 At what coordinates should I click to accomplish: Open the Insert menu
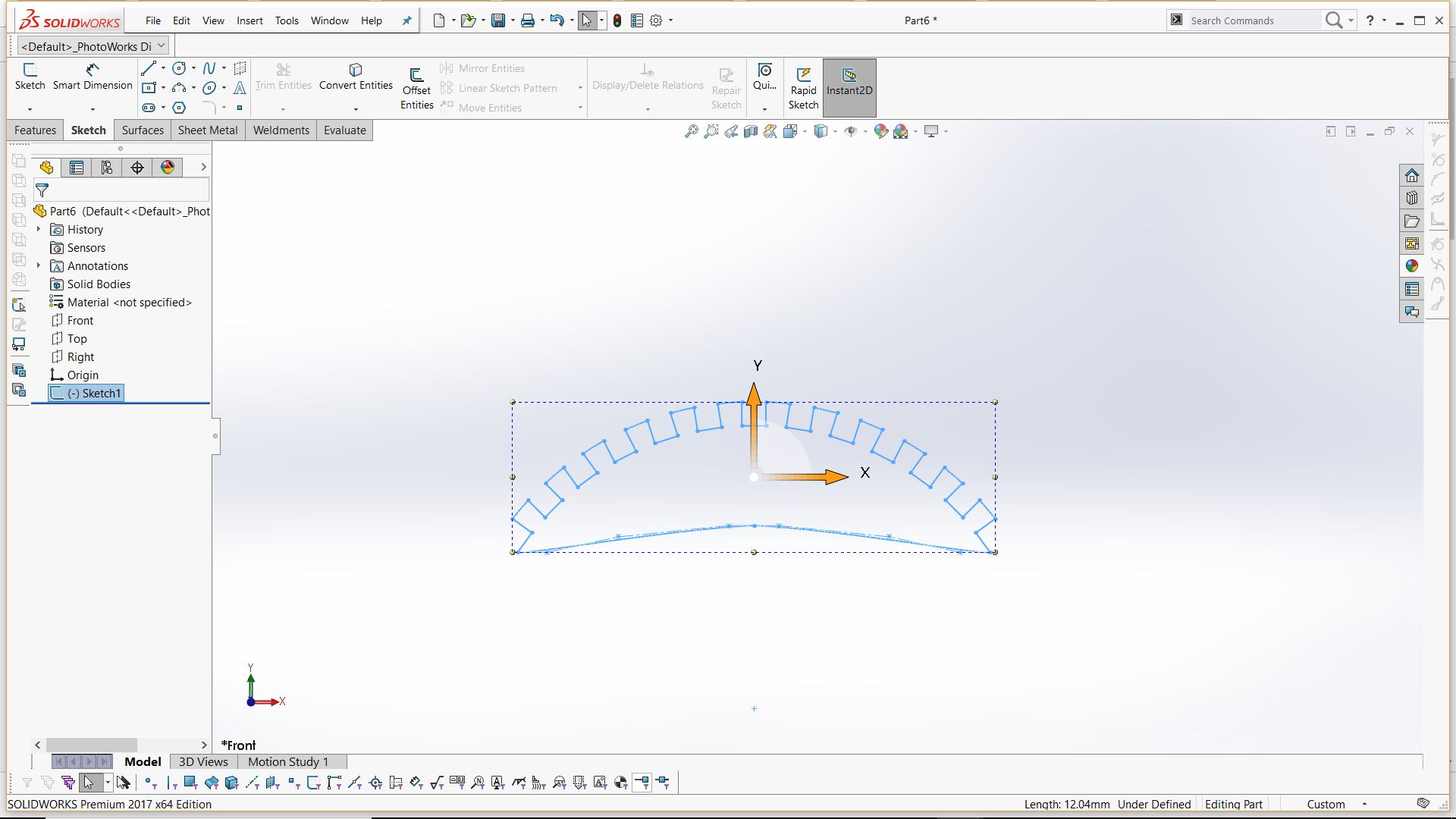click(249, 20)
